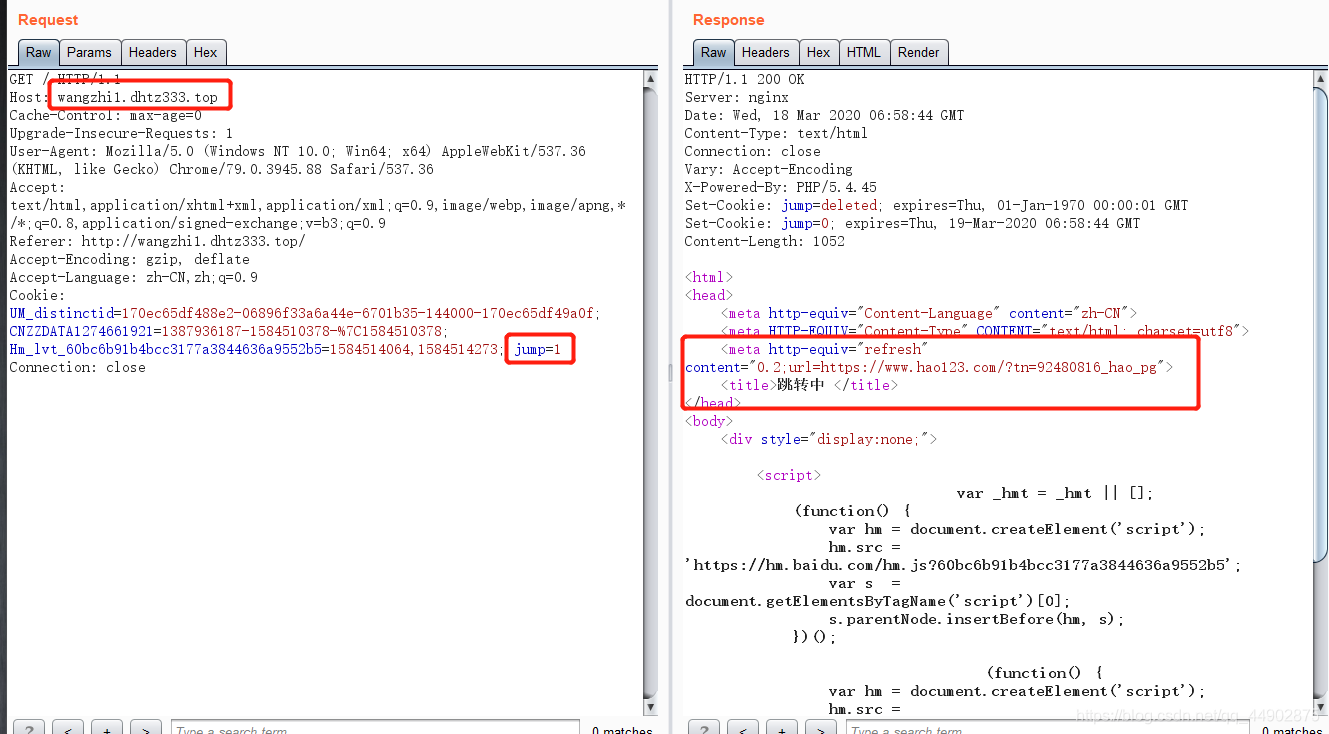
Task: Switch to the Hex tab in Request
Action: [206, 52]
